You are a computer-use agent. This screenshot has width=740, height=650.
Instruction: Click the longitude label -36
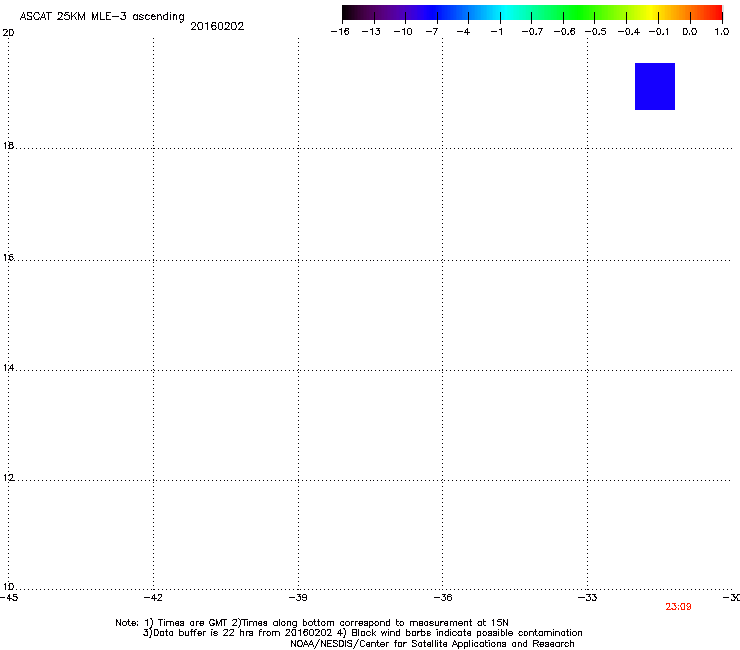pyautogui.click(x=443, y=598)
